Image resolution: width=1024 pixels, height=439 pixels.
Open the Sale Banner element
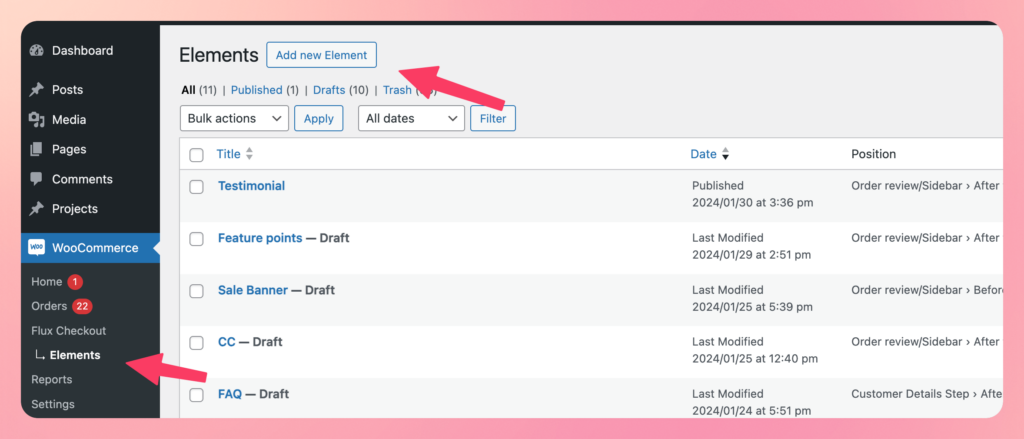pyautogui.click(x=253, y=290)
